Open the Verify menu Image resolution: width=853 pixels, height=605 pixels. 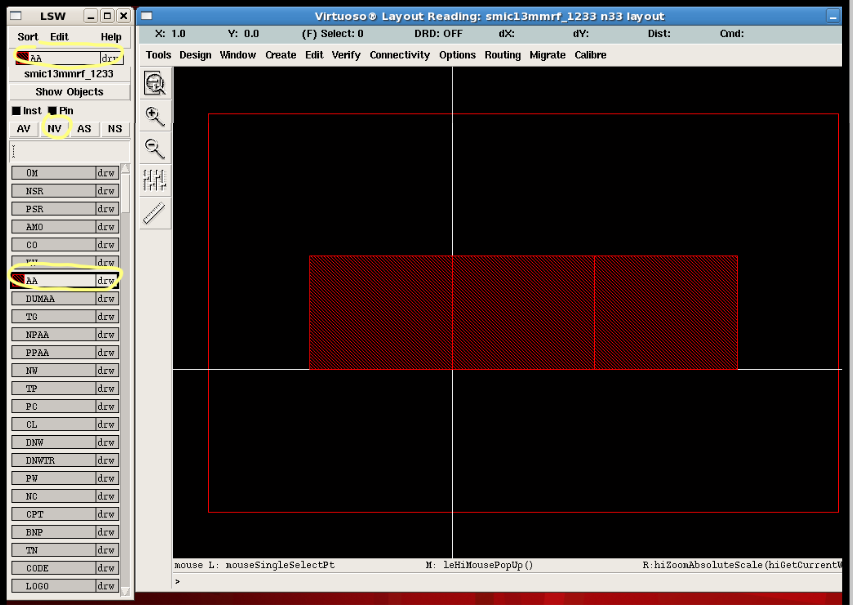[346, 55]
